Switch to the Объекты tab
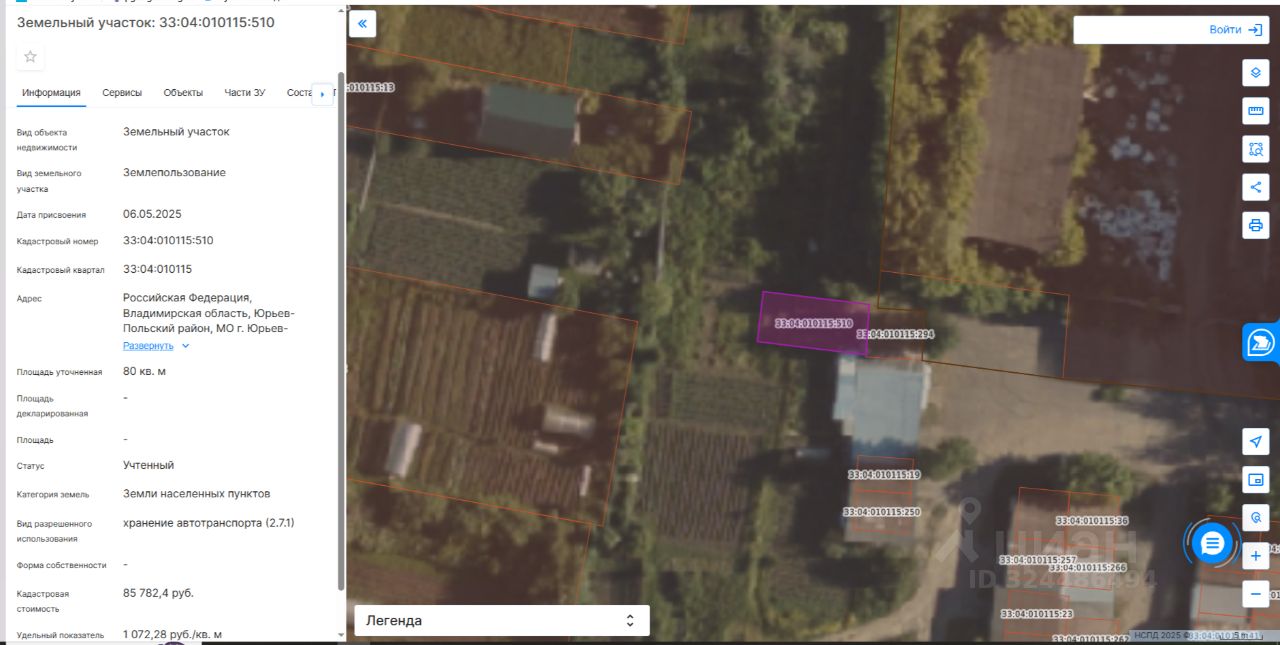Image resolution: width=1280 pixels, height=645 pixels. pos(183,93)
